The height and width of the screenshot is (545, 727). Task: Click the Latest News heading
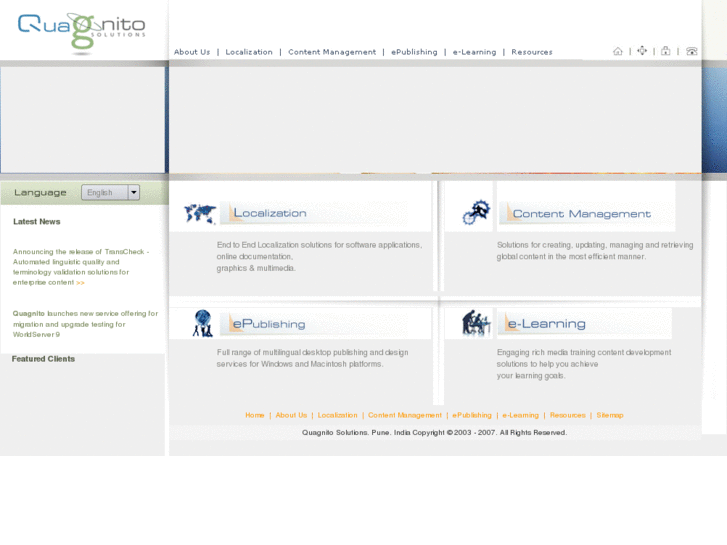coord(37,222)
